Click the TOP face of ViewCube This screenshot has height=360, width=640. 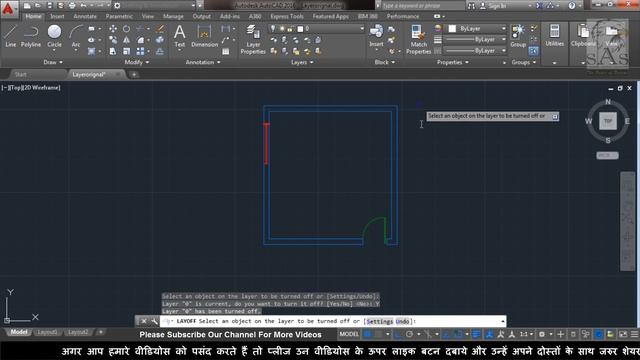pos(608,121)
